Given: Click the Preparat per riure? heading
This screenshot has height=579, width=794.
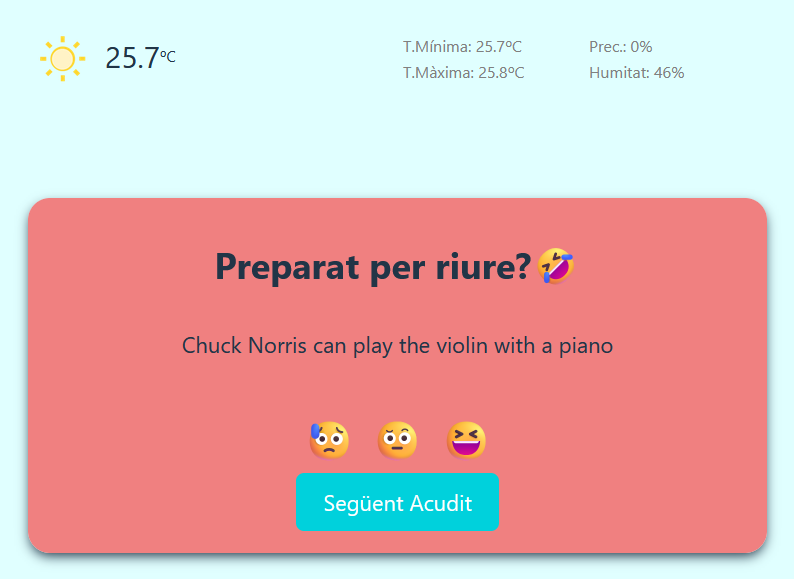Looking at the screenshot, I should point(373,267).
